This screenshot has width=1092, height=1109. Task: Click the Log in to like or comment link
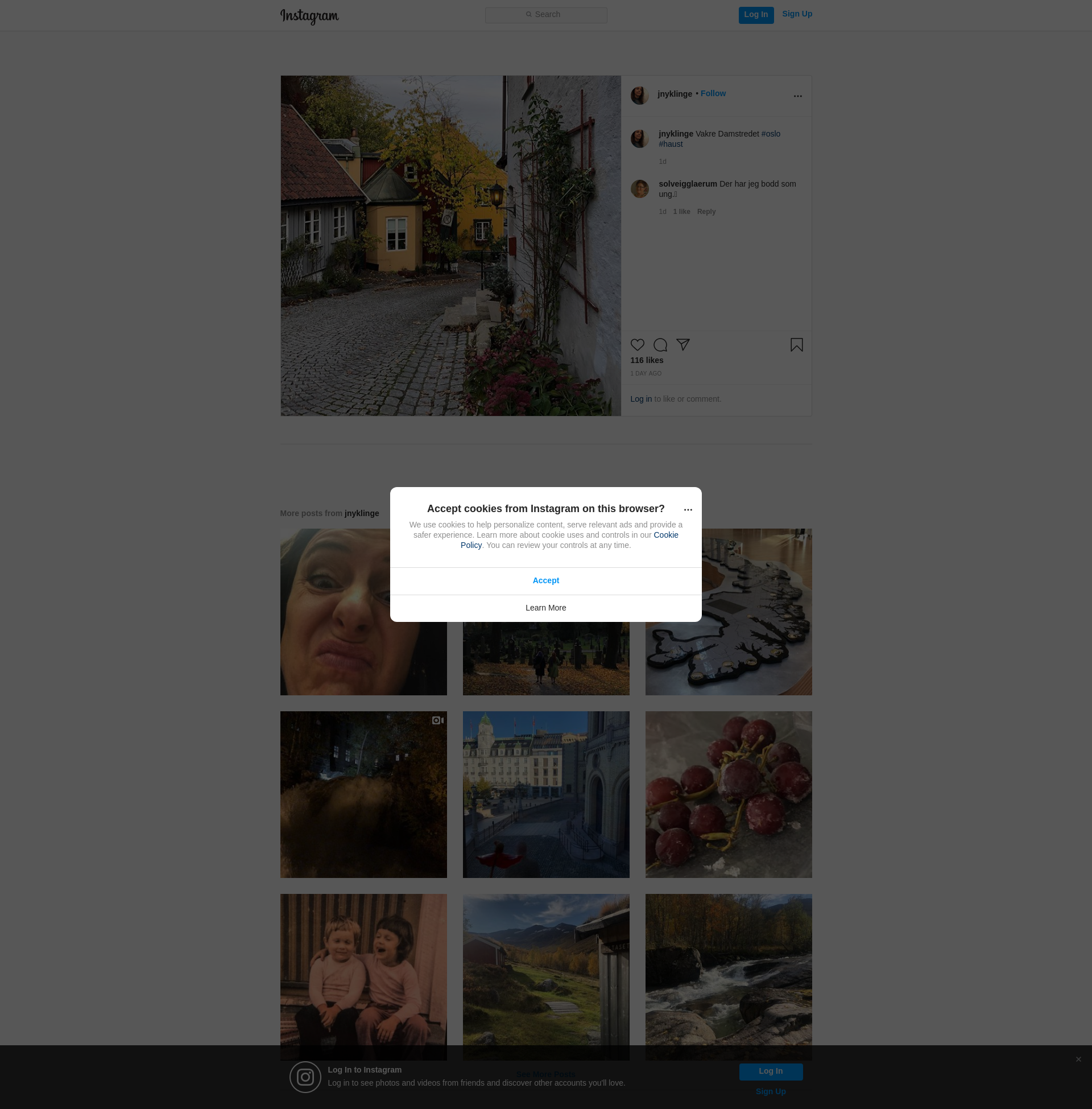640,399
